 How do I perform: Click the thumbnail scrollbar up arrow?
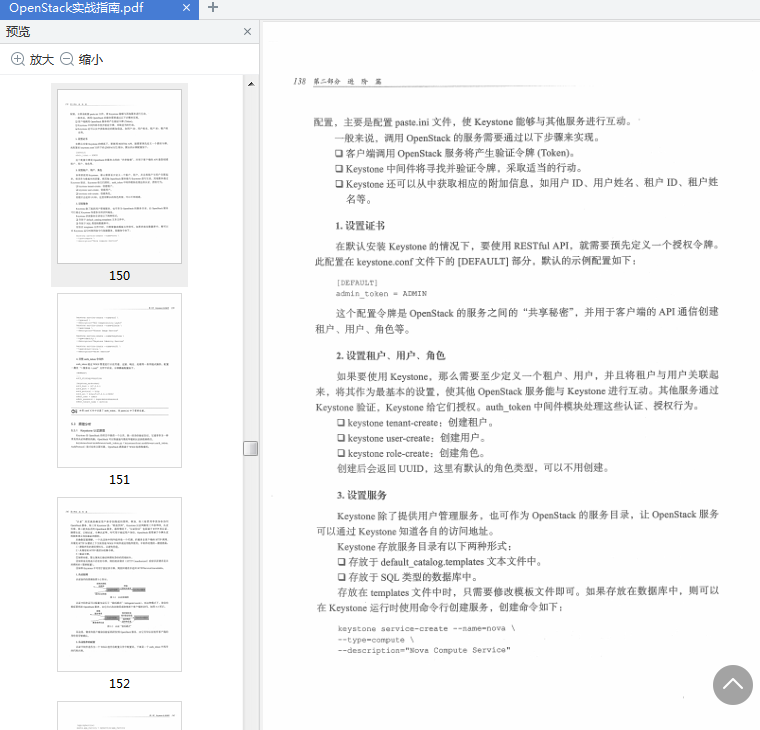251,84
